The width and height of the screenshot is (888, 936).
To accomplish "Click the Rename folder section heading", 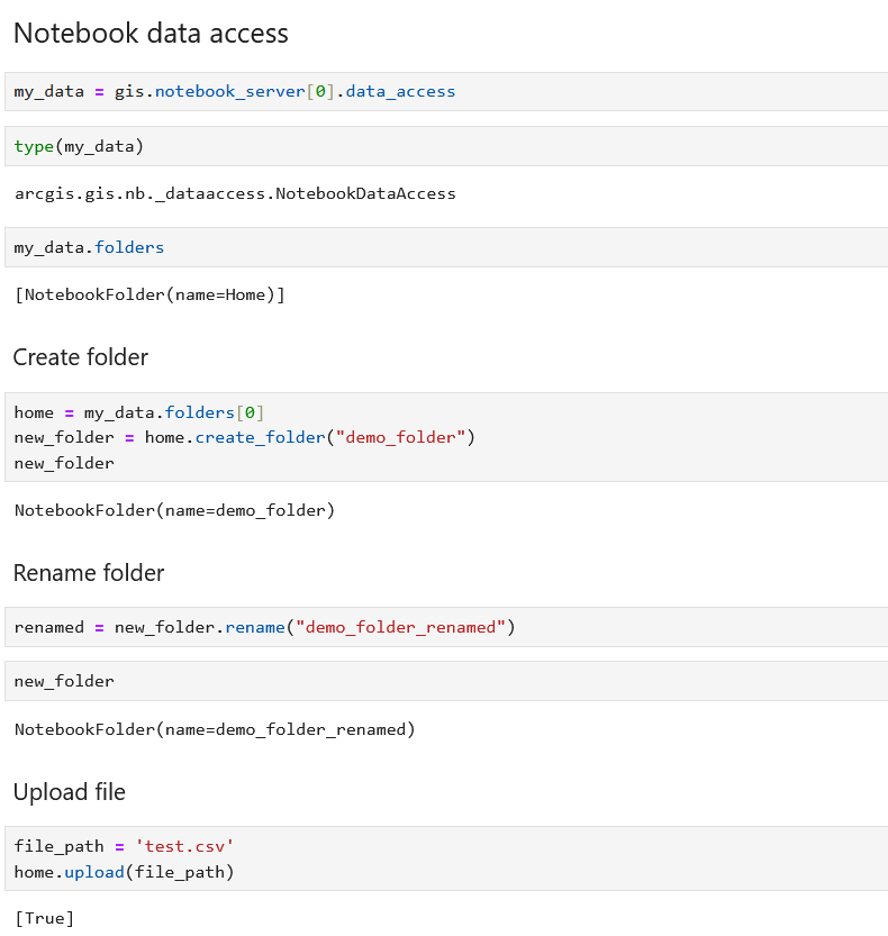I will pyautogui.click(x=88, y=573).
